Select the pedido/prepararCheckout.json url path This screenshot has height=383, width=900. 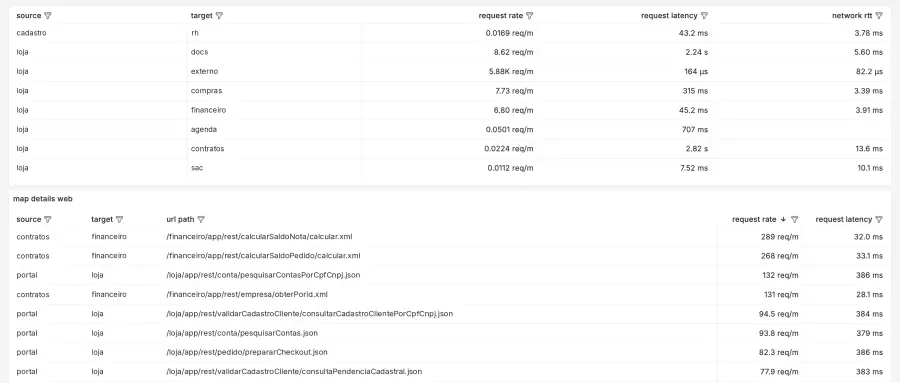(247, 352)
